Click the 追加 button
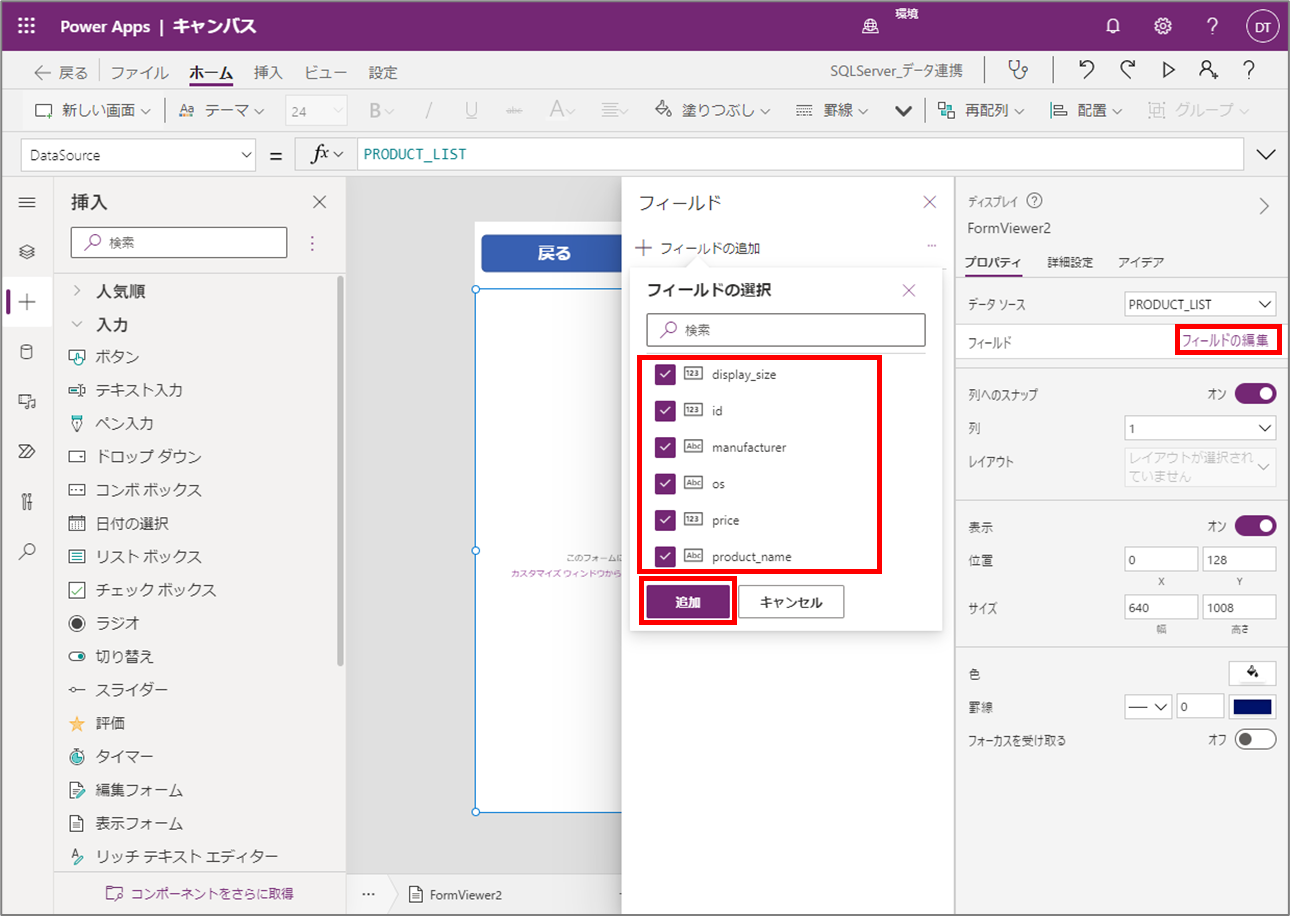Screen dimensions: 1290x916 pos(688,602)
